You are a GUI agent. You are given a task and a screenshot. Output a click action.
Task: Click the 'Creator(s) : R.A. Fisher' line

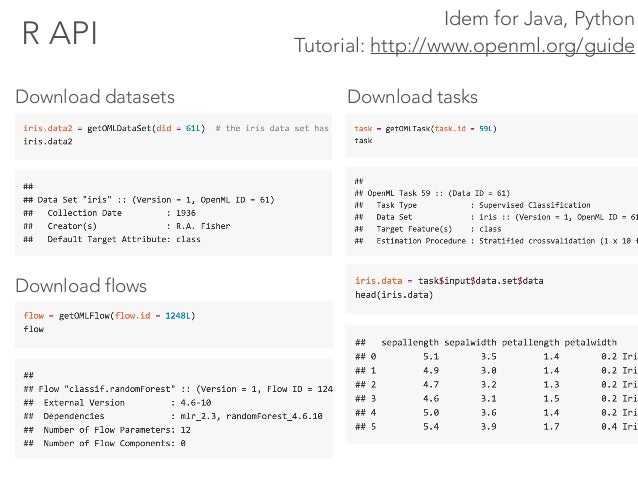pyautogui.click(x=127, y=226)
